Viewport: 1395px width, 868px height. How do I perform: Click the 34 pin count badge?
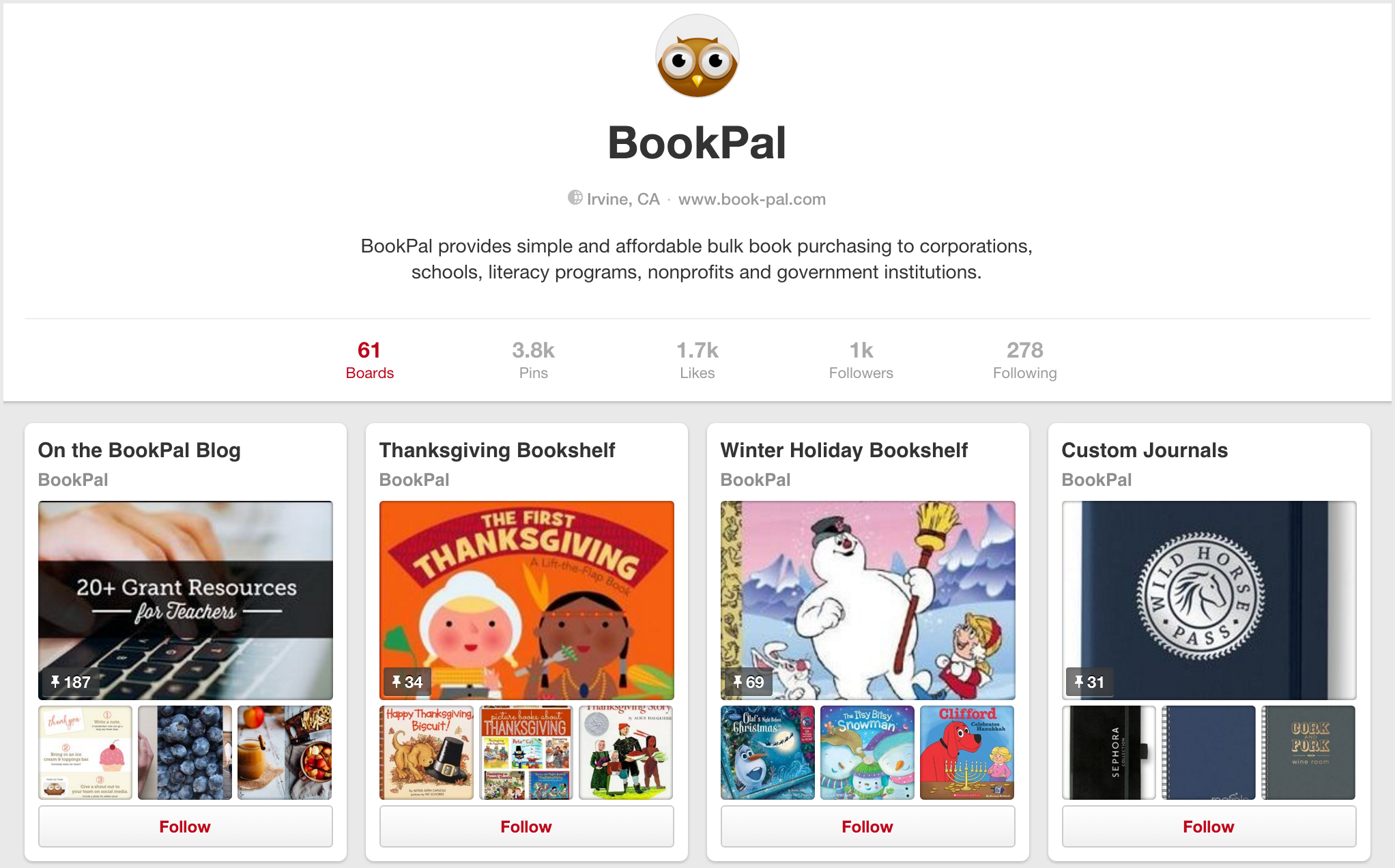pos(407,682)
